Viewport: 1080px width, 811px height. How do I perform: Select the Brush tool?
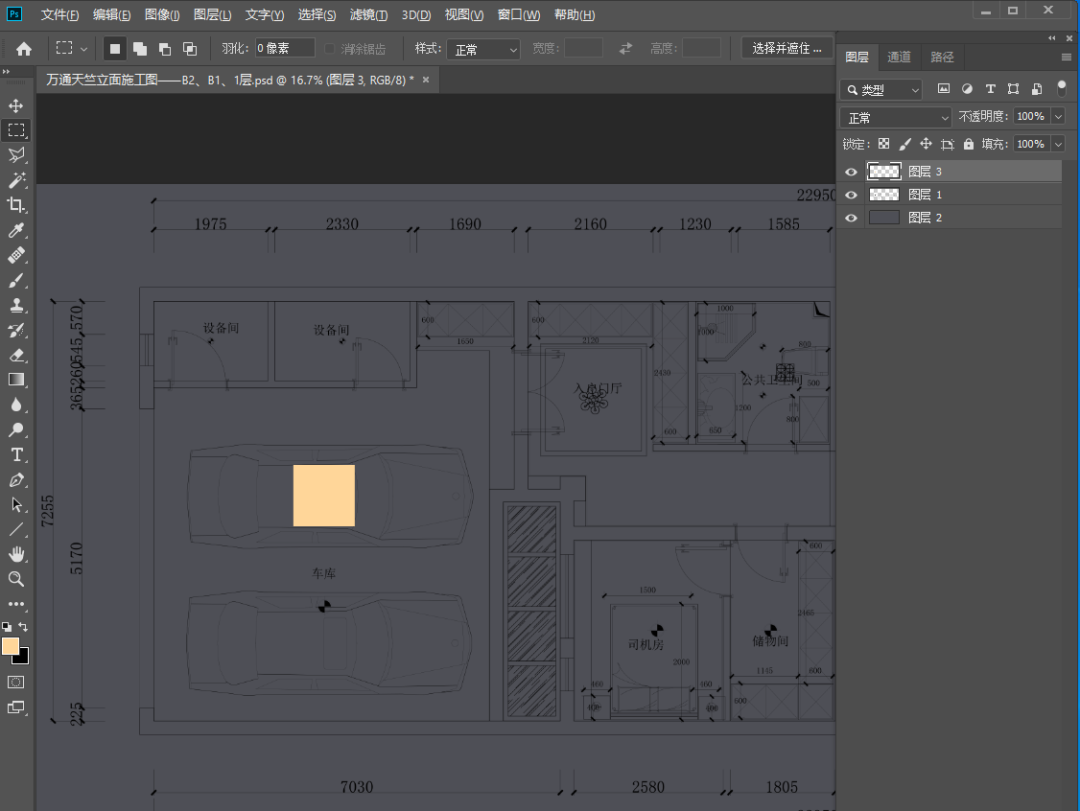point(16,280)
